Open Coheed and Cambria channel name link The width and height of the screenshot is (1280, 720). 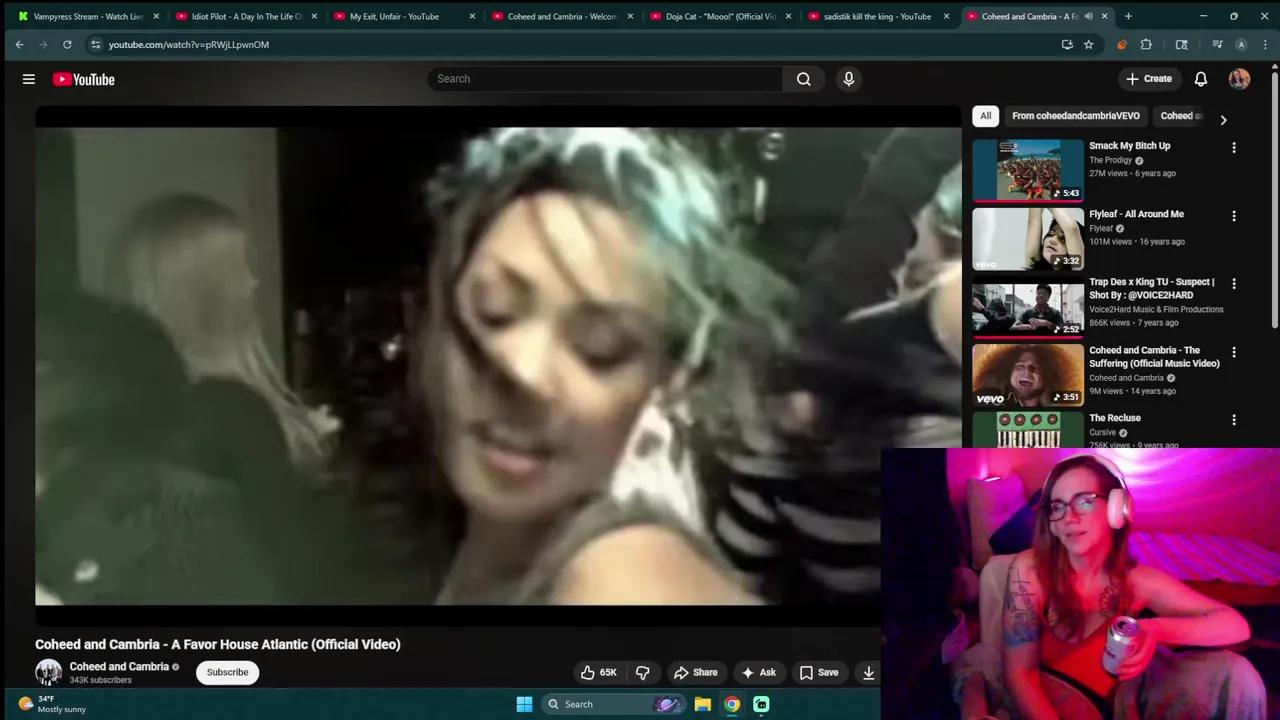tap(119, 666)
